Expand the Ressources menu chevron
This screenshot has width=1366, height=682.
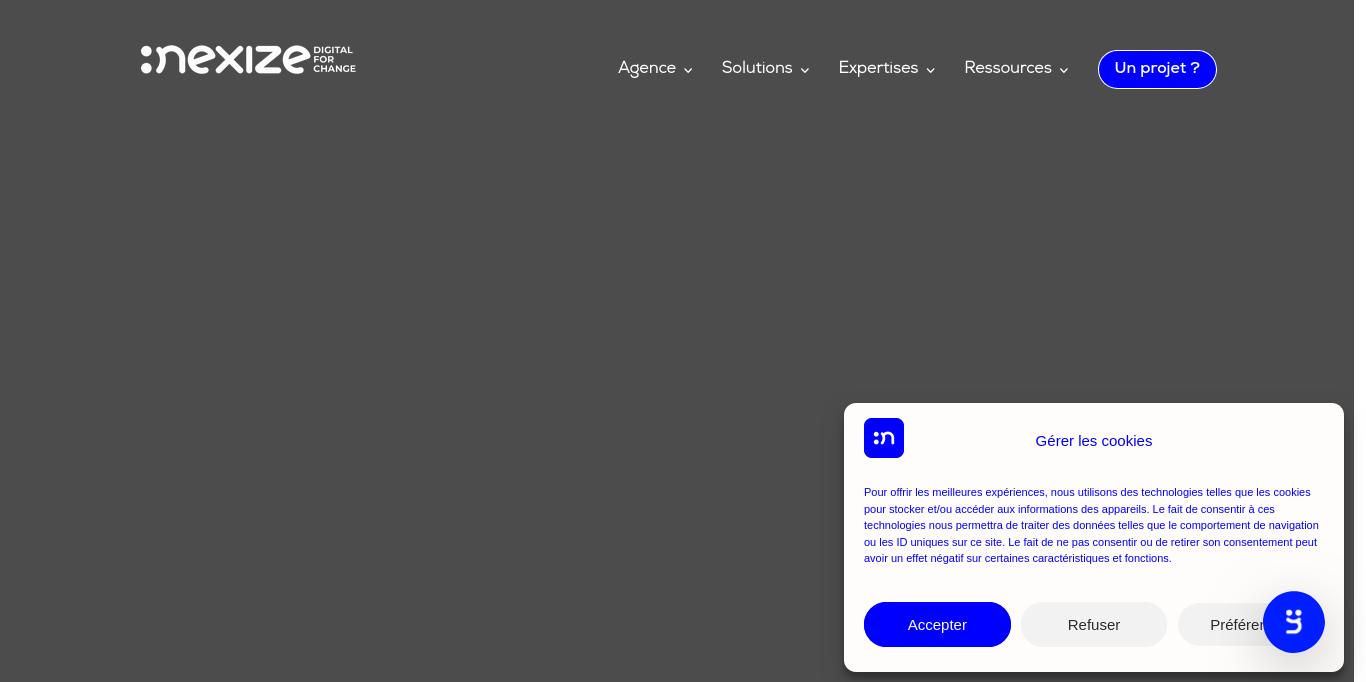point(1064,70)
